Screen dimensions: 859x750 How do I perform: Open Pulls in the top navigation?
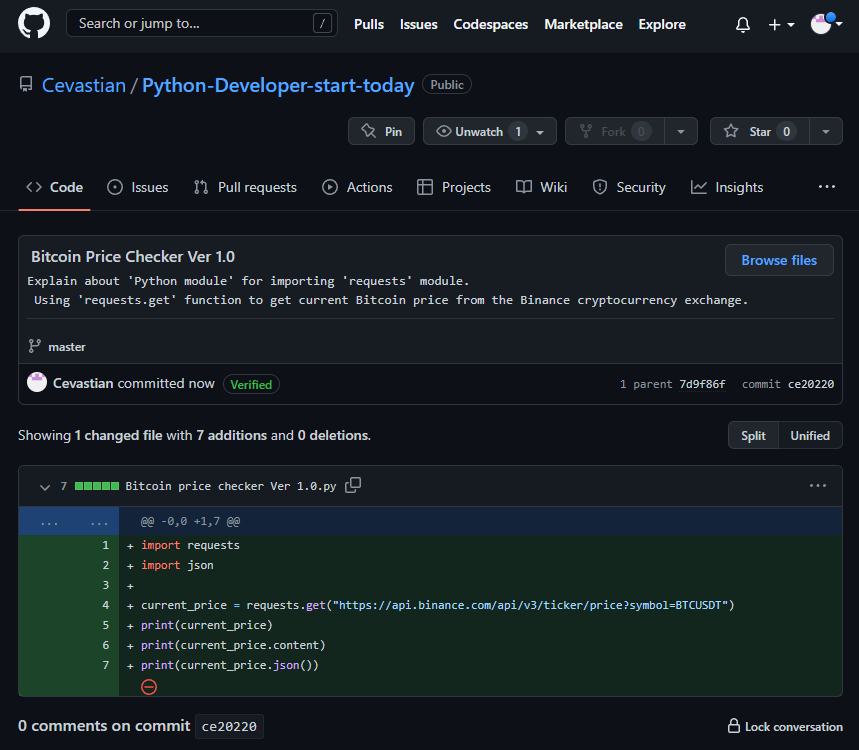(x=369, y=24)
